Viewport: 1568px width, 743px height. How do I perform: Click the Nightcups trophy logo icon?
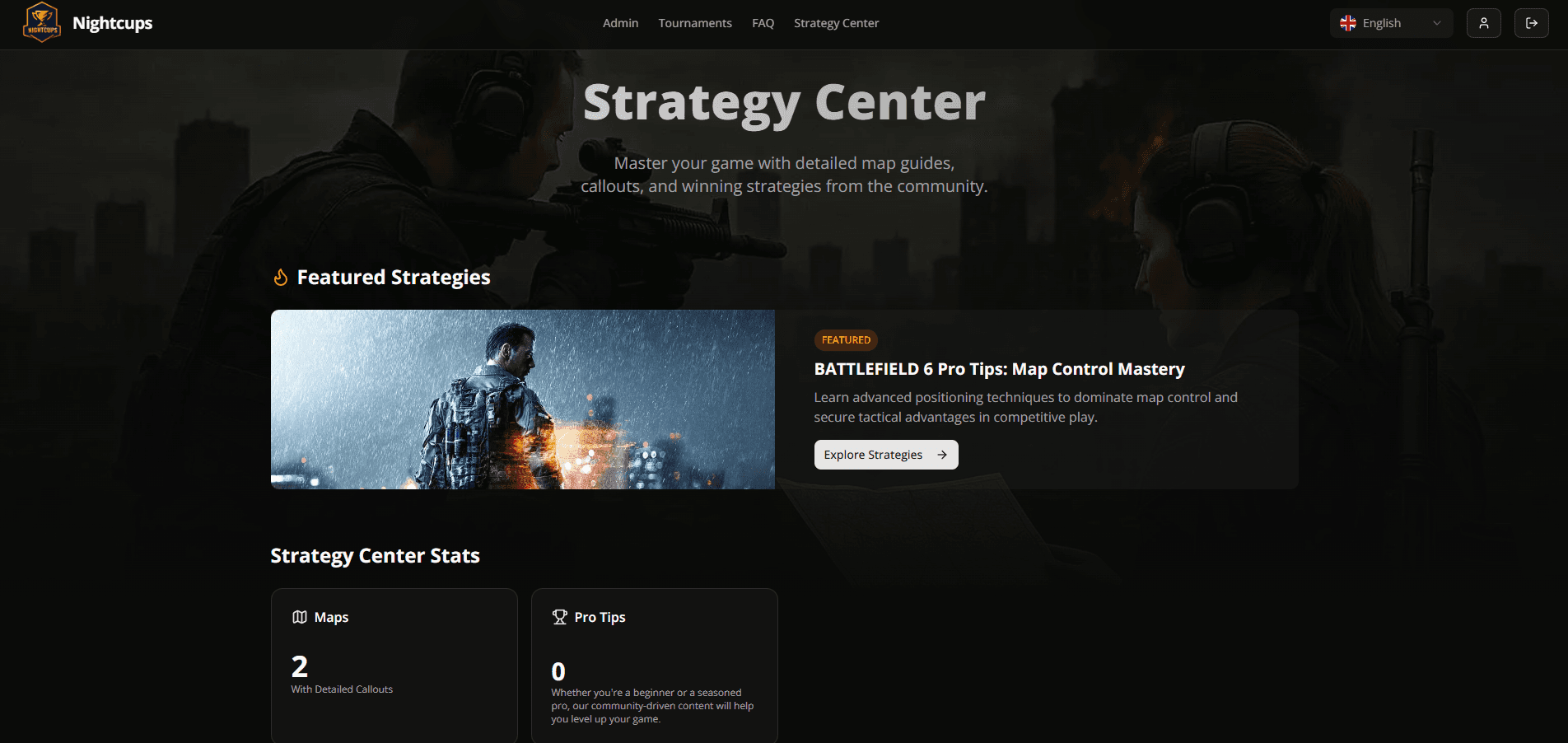click(42, 23)
